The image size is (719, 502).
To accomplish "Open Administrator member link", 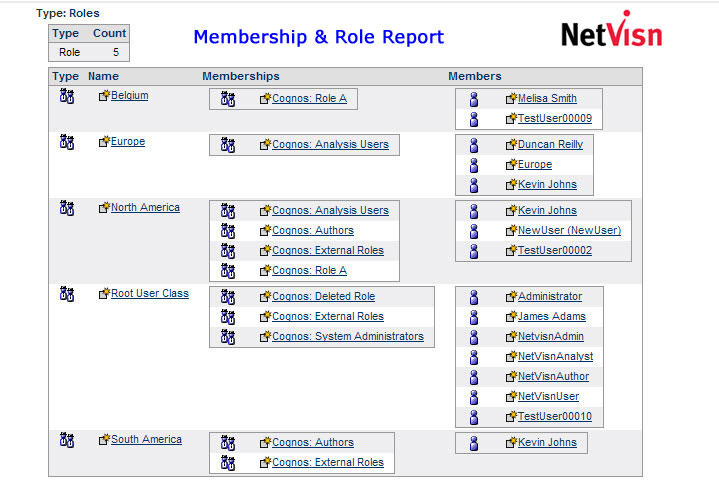I will click(550, 296).
